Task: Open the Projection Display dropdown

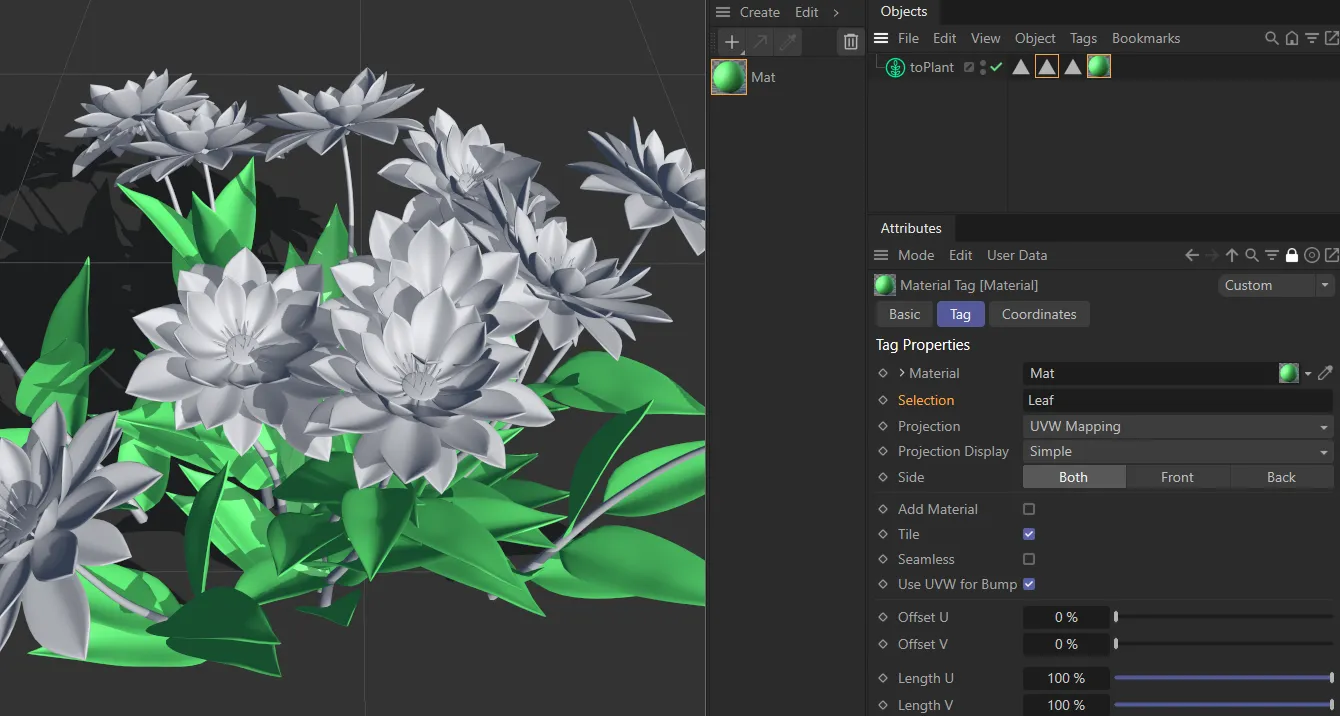Action: (1177, 451)
